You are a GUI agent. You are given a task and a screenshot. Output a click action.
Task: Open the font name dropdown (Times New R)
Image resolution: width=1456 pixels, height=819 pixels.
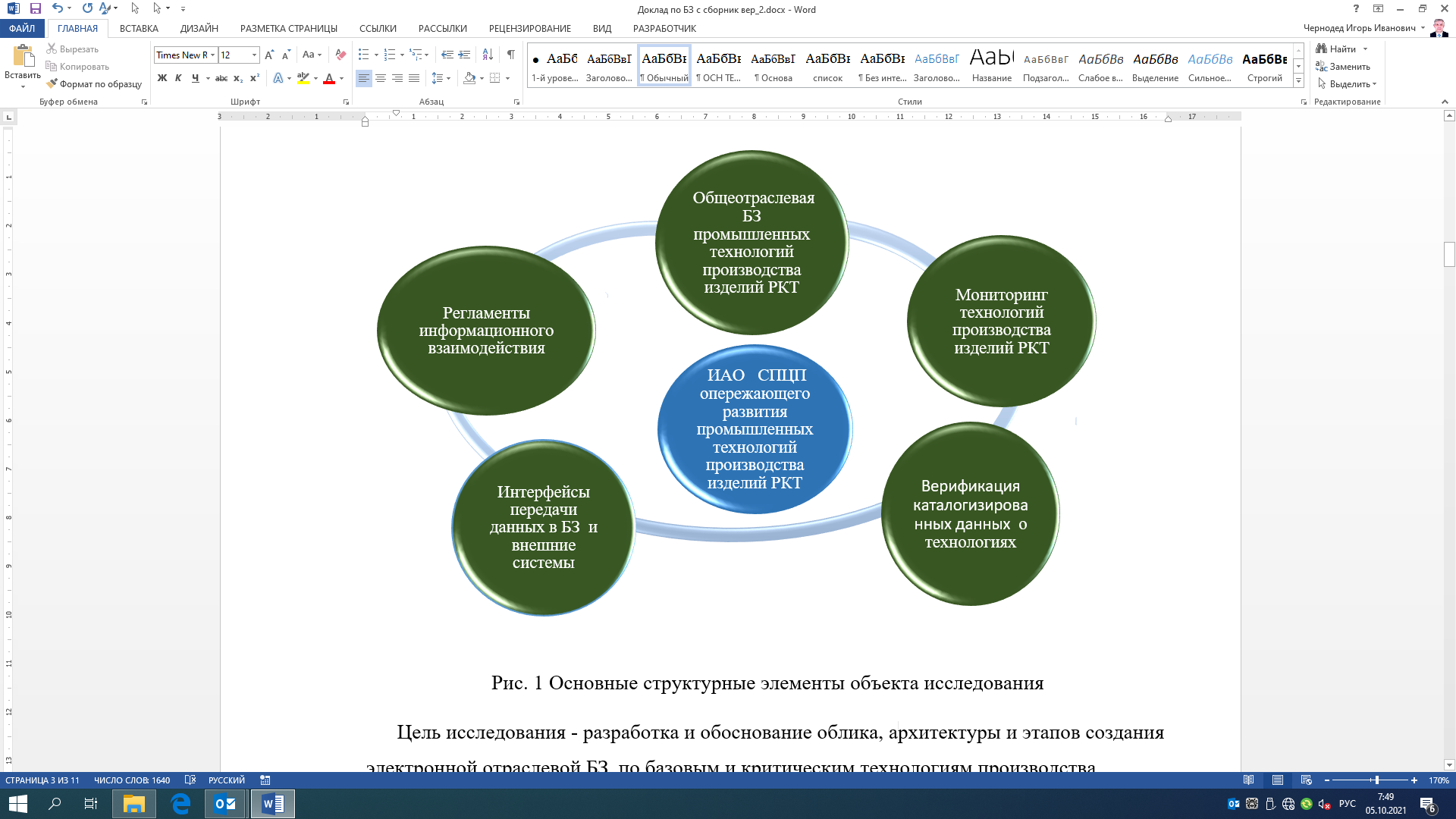(213, 55)
